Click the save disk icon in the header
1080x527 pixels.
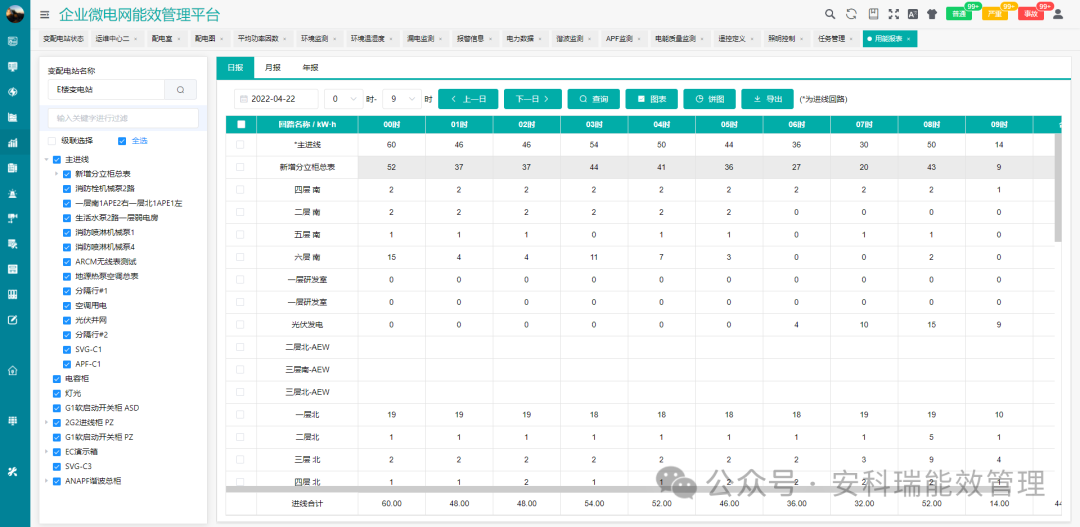[x=873, y=14]
